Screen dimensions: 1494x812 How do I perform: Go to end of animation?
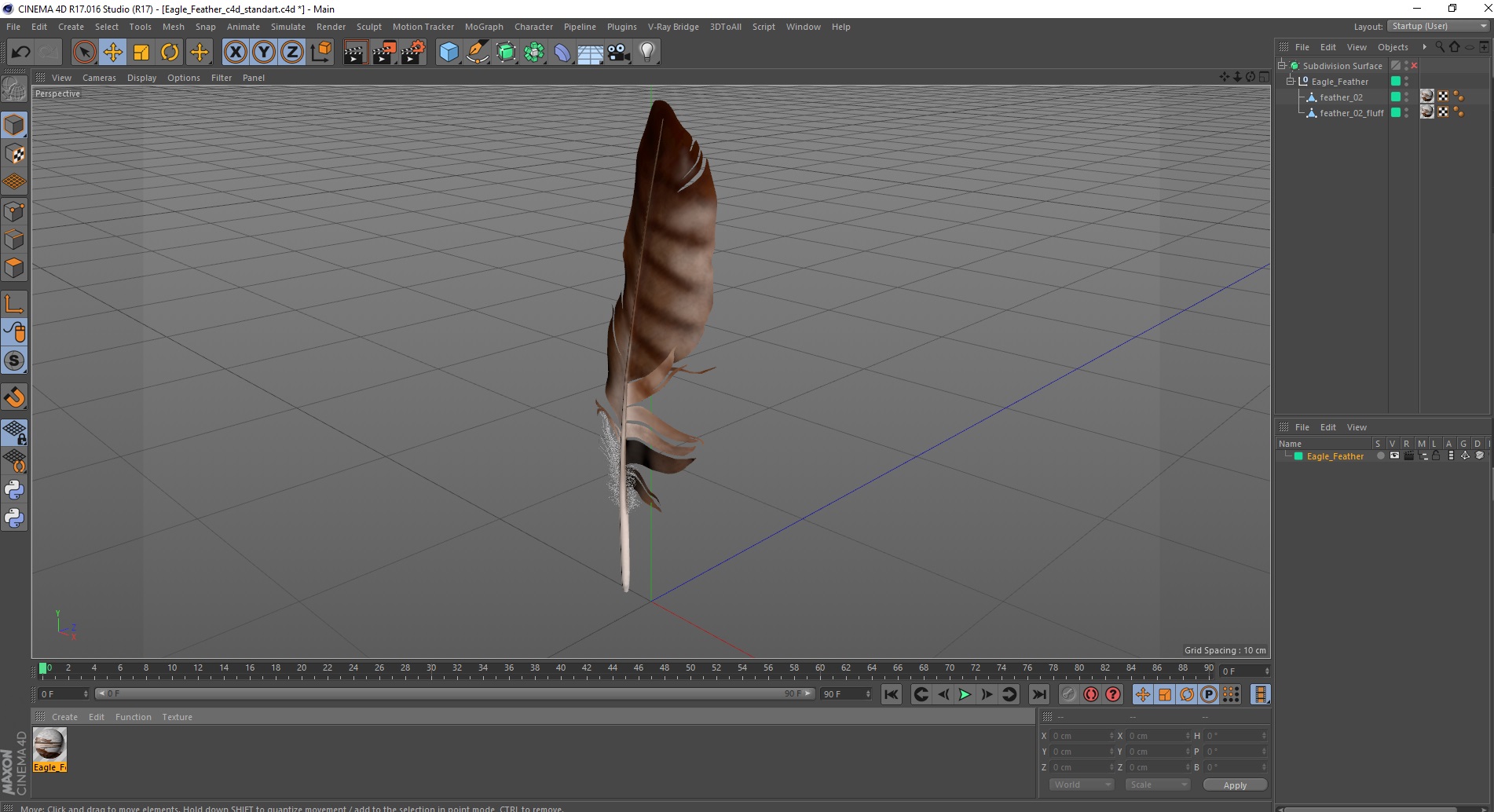(x=1038, y=694)
